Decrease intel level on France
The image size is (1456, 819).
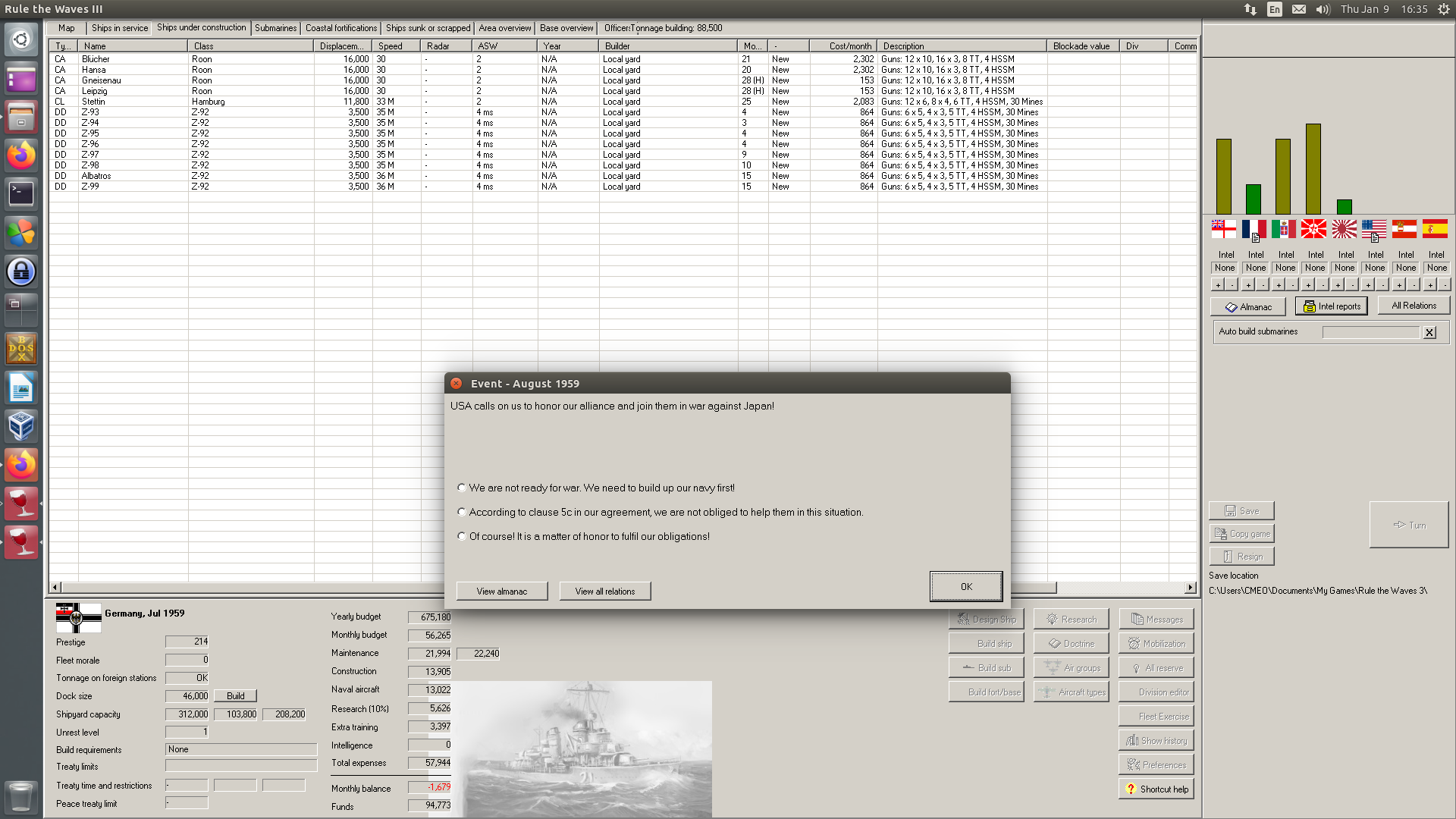[x=1263, y=285]
